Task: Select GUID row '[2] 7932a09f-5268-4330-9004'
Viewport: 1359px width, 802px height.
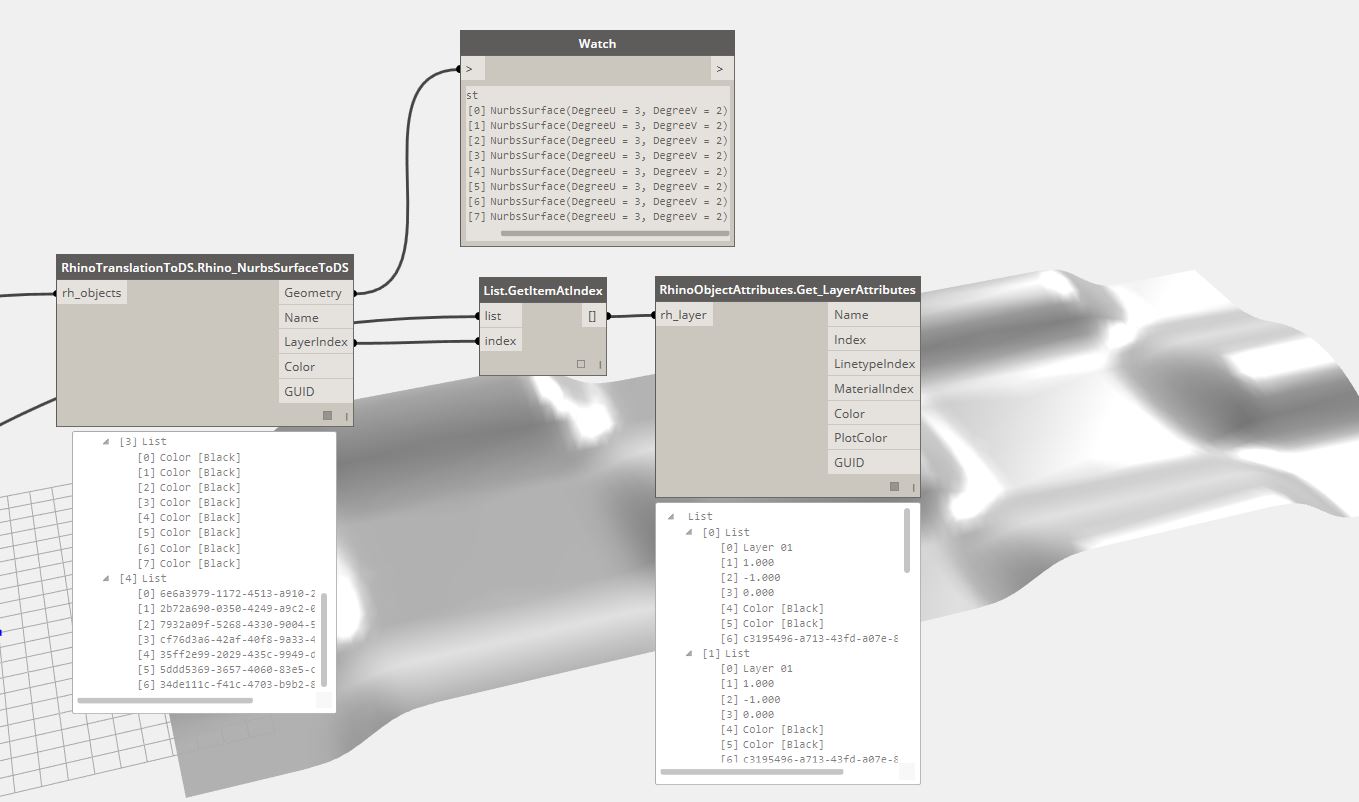Action: click(x=227, y=624)
